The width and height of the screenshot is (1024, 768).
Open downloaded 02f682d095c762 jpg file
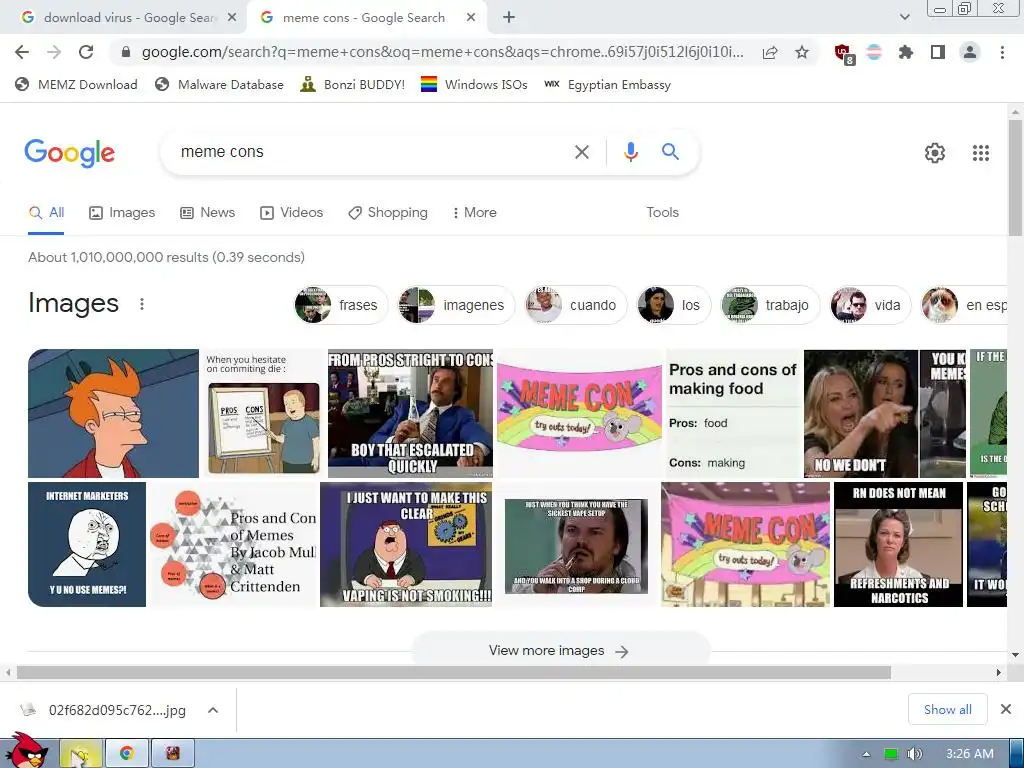tap(104, 710)
